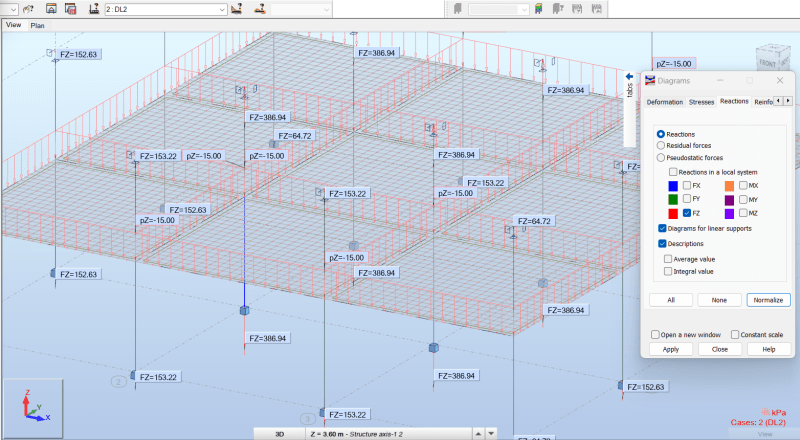Click the red-window icon left of the load icon
This screenshot has width=800, height=440.
[x=71, y=9]
